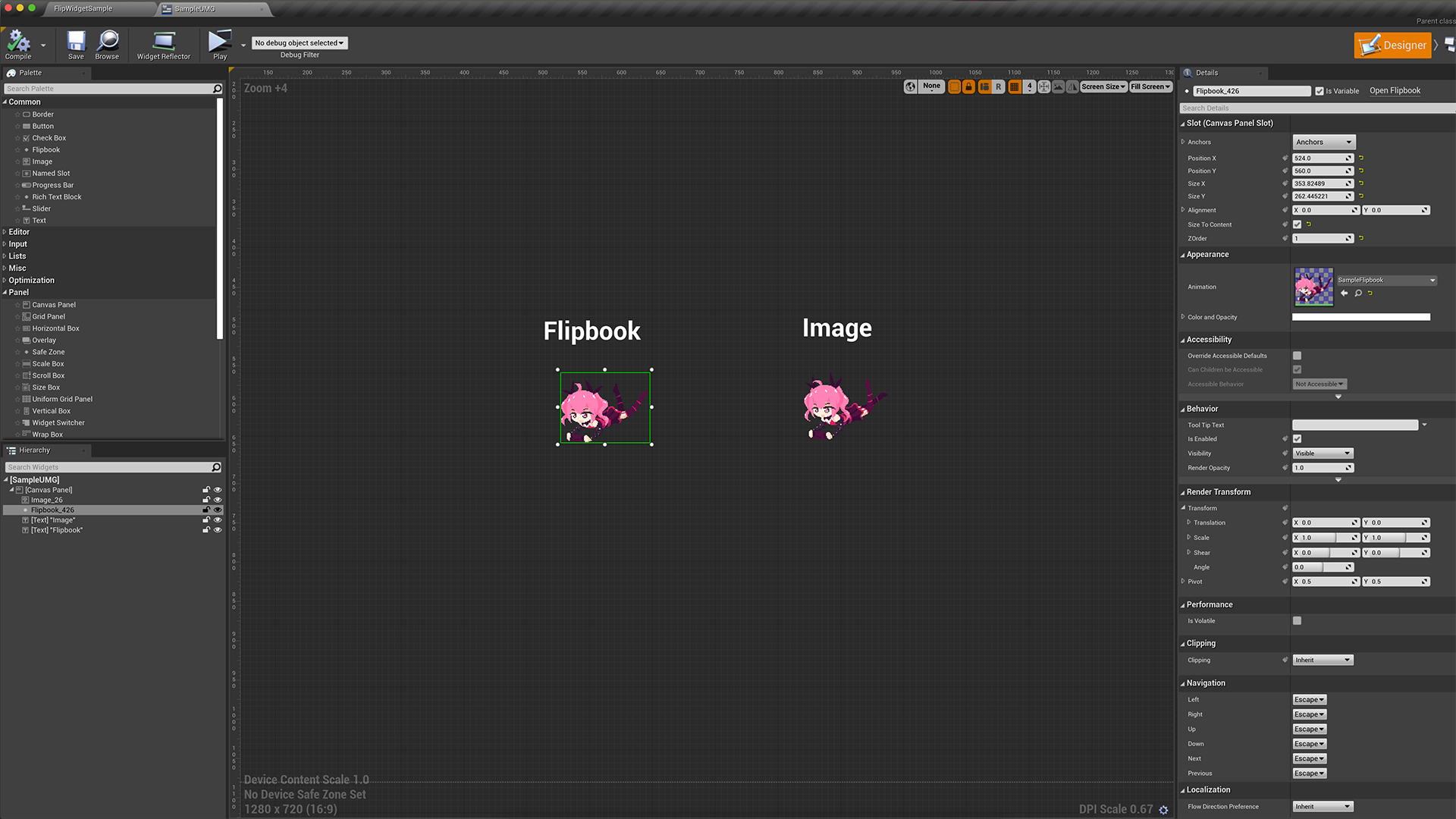Uncheck Size To Content in Canvas Panel Slot

[x=1297, y=224]
